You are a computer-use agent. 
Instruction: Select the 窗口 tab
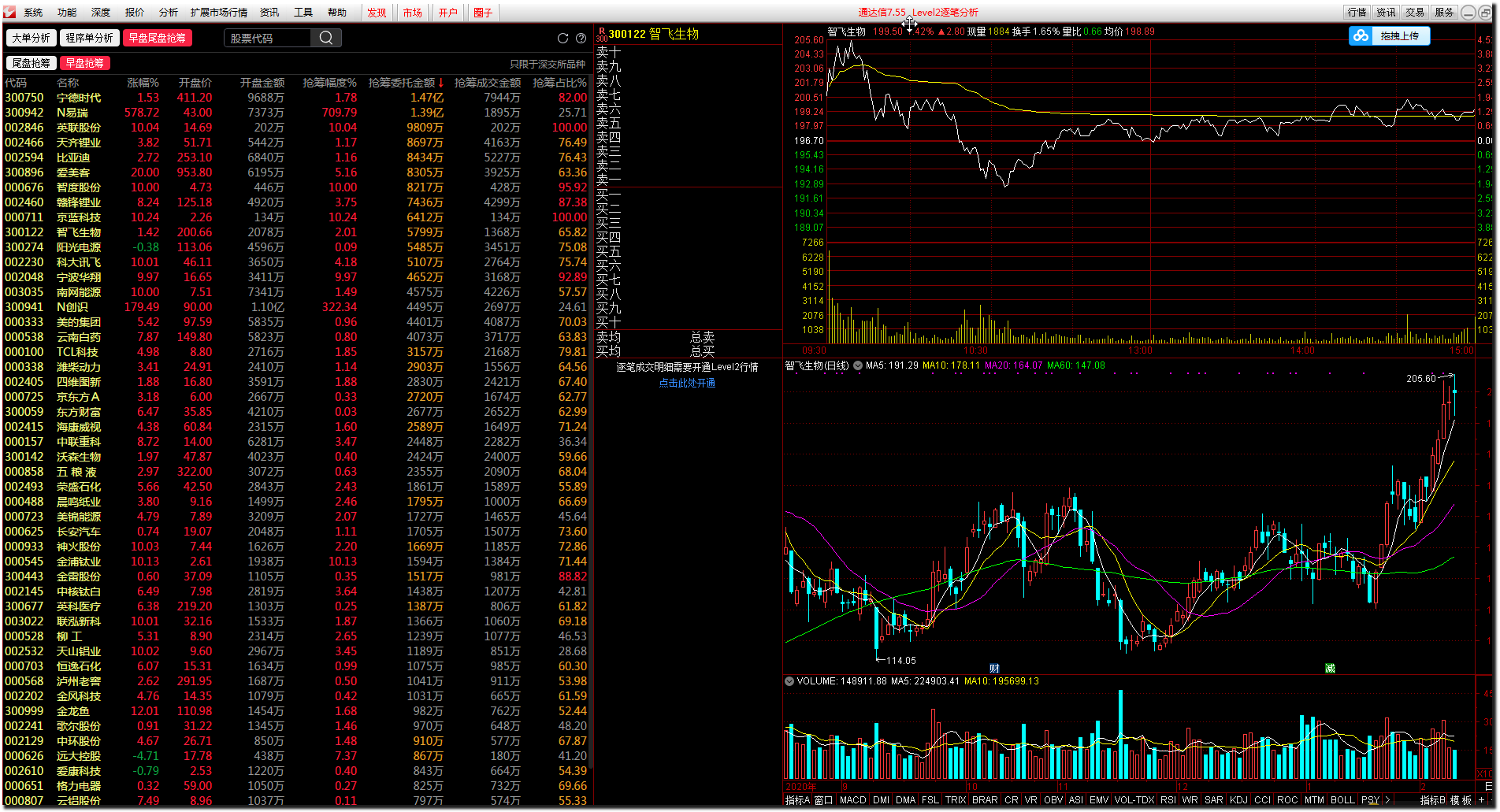point(823,800)
